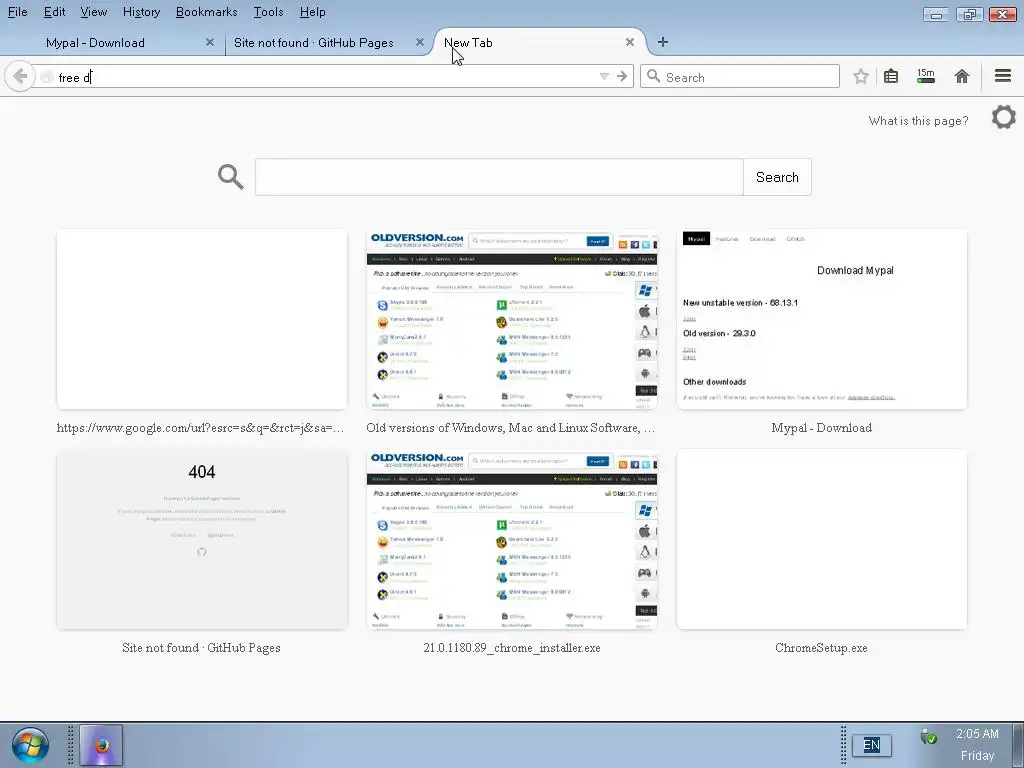Bookmark this page with the star icon
Image resolution: width=1024 pixels, height=768 pixels.
861,76
